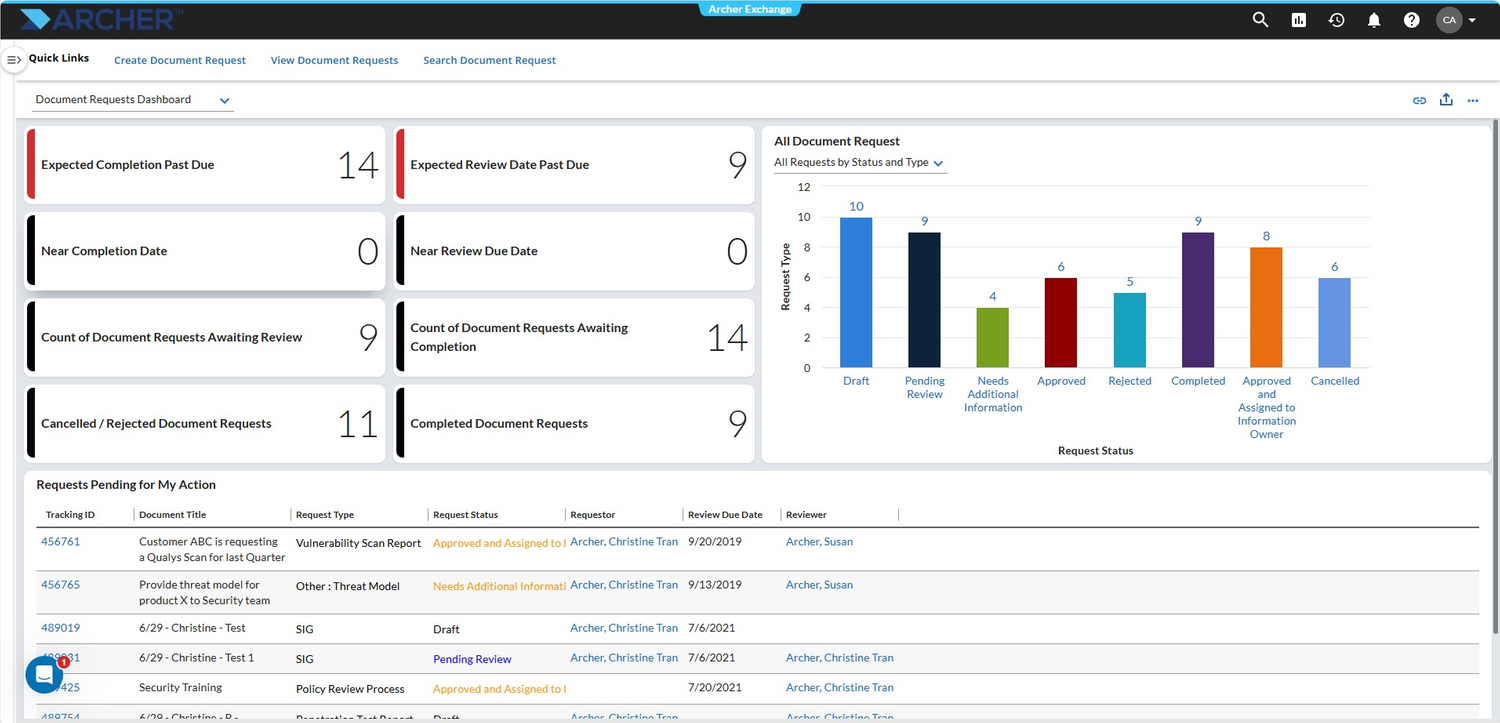Click the 'Vulnerability Scan Report' cell
The height and width of the screenshot is (723, 1500).
[358, 543]
